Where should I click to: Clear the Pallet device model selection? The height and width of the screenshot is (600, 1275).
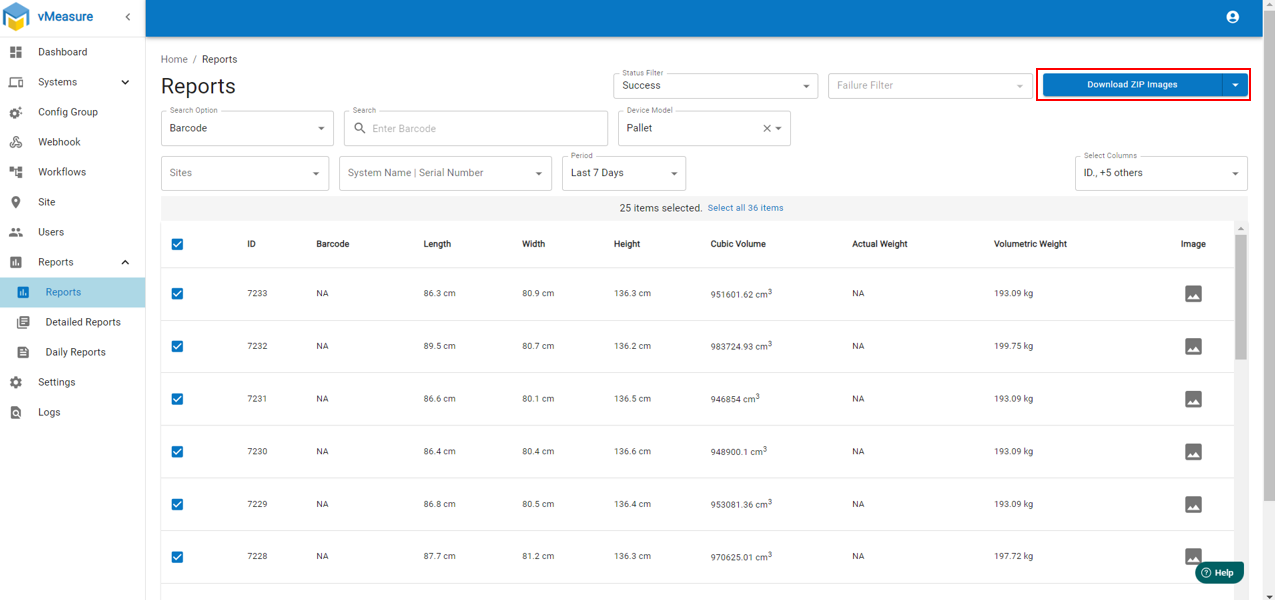(767, 129)
